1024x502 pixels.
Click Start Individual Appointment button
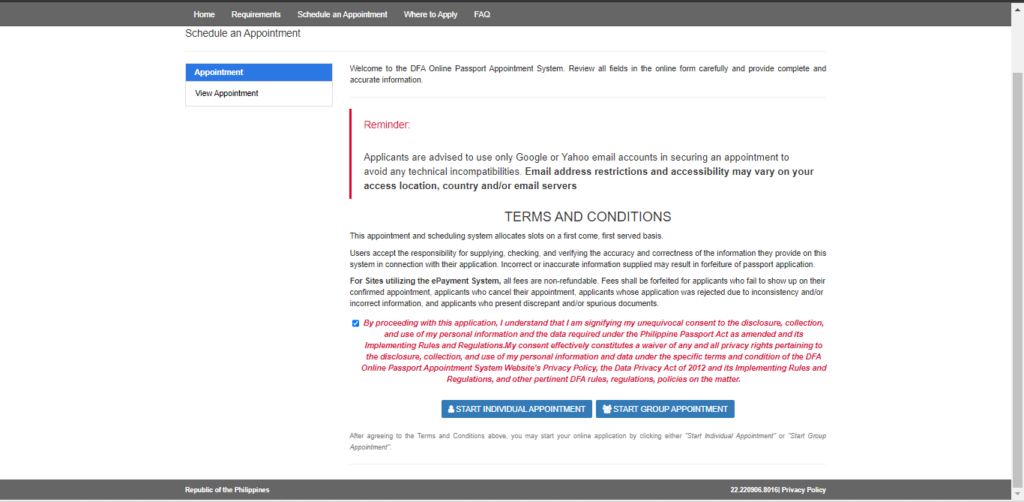(517, 409)
